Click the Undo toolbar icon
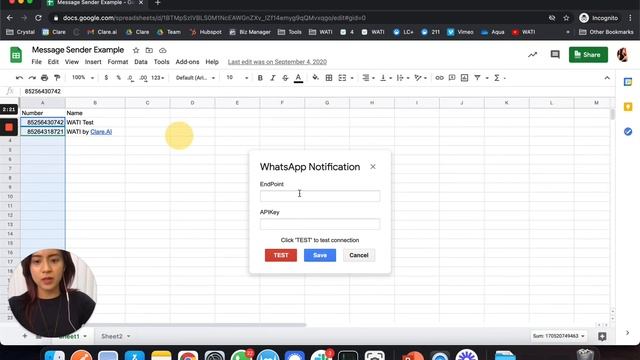This screenshot has height=360, width=640. point(19,78)
